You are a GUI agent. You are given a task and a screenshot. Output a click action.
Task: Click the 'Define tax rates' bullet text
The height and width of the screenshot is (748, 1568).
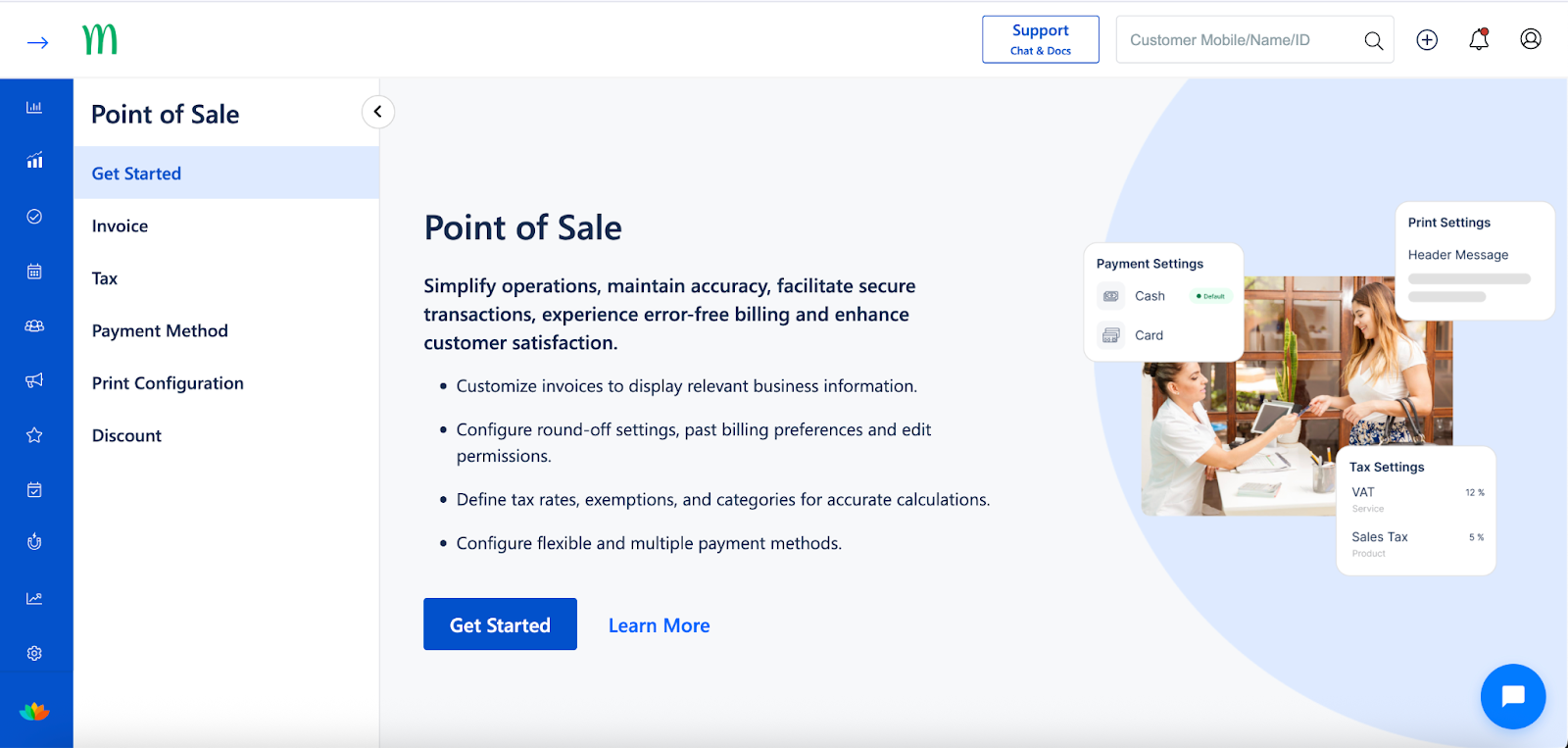pyautogui.click(x=723, y=500)
